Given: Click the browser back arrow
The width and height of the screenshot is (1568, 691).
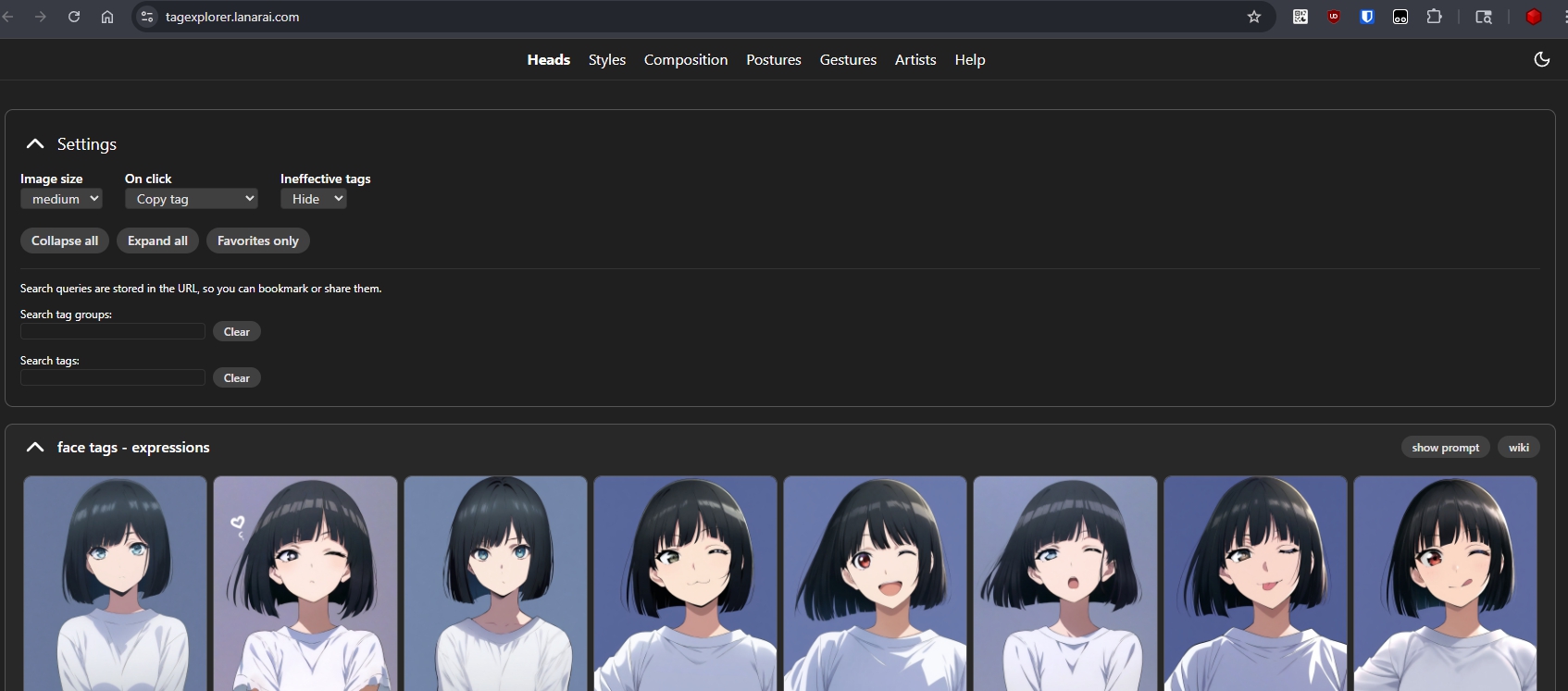Looking at the screenshot, I should pos(8,17).
